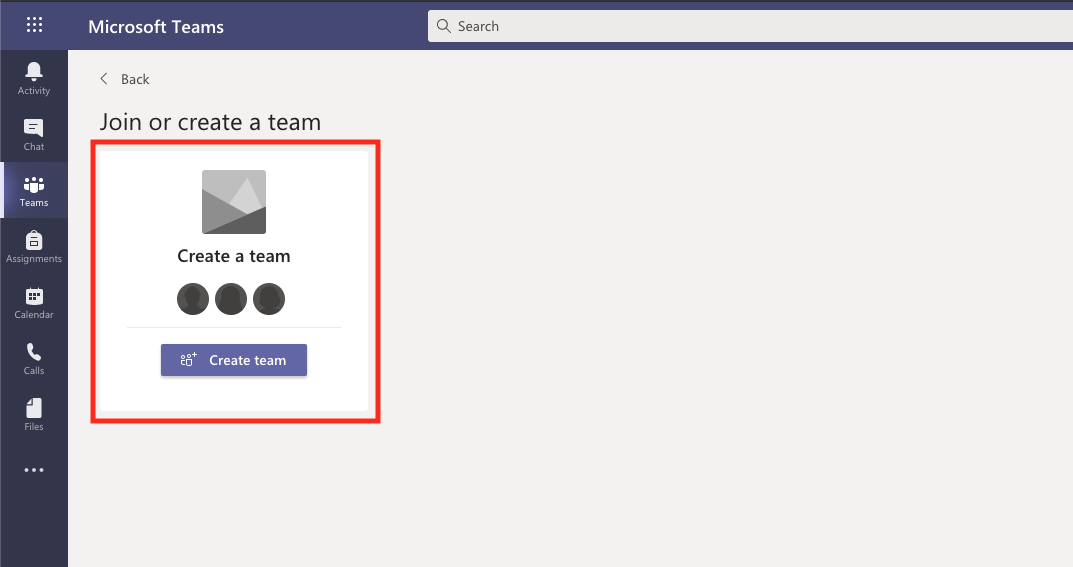
Task: Click the 'Join or create a team' heading
Action: click(210, 122)
